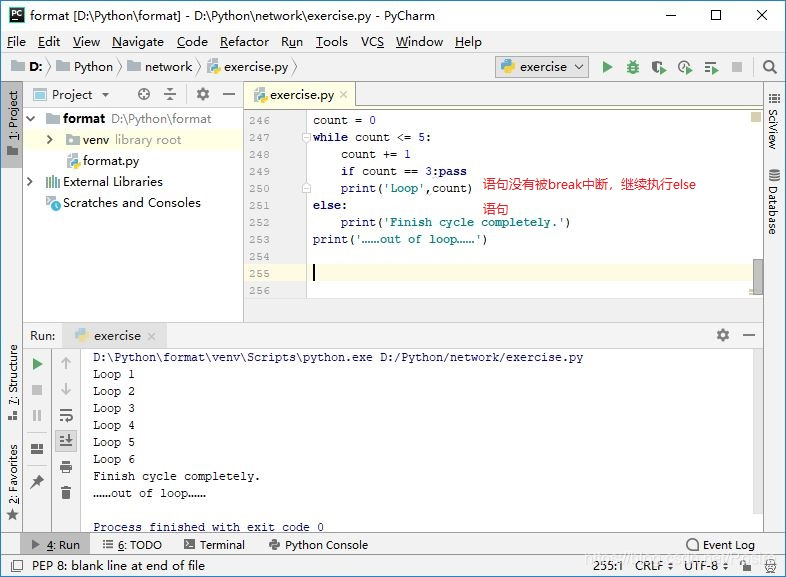Viewport: 786px width, 577px height.
Task: Hide the Project panel with minus icon
Action: pyautogui.click(x=229, y=94)
